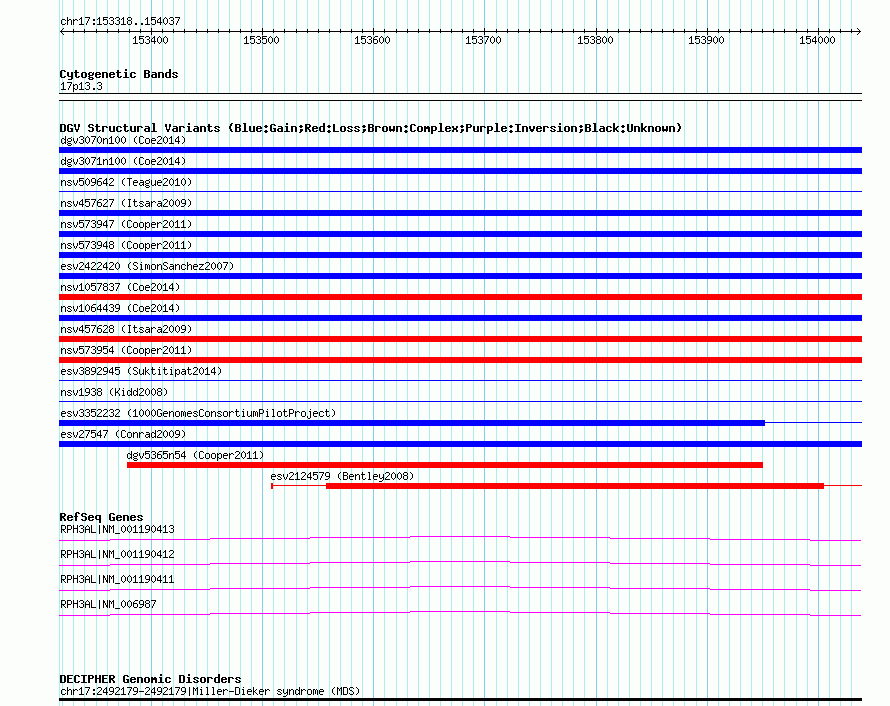
Task: Click the ruler's right arrow end
Action: [859, 31]
